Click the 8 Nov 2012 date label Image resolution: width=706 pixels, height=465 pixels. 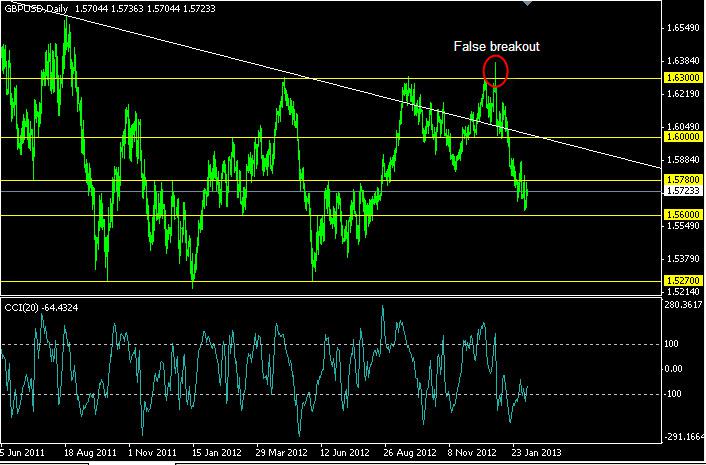[474, 452]
